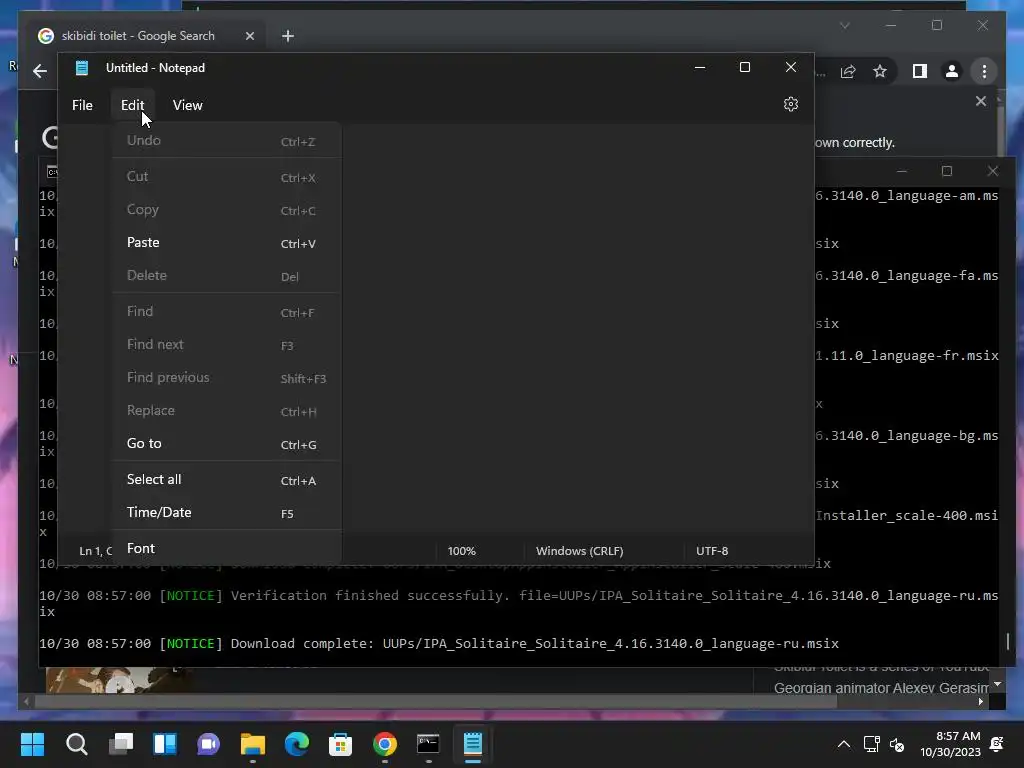Choose Go to from Edit menu
This screenshot has height=768, width=1024.
[x=227, y=444]
